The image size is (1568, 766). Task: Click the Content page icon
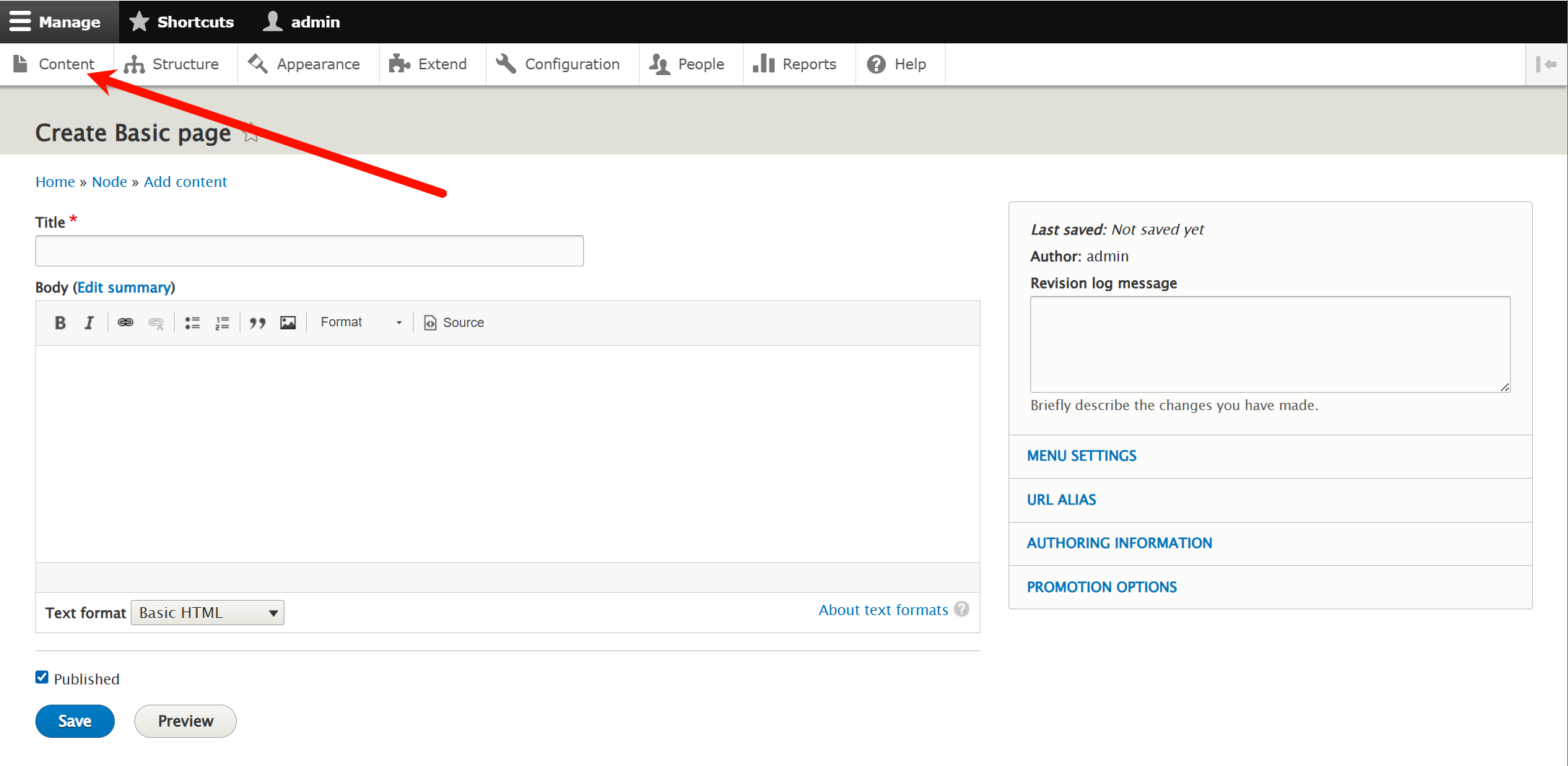pyautogui.click(x=20, y=64)
